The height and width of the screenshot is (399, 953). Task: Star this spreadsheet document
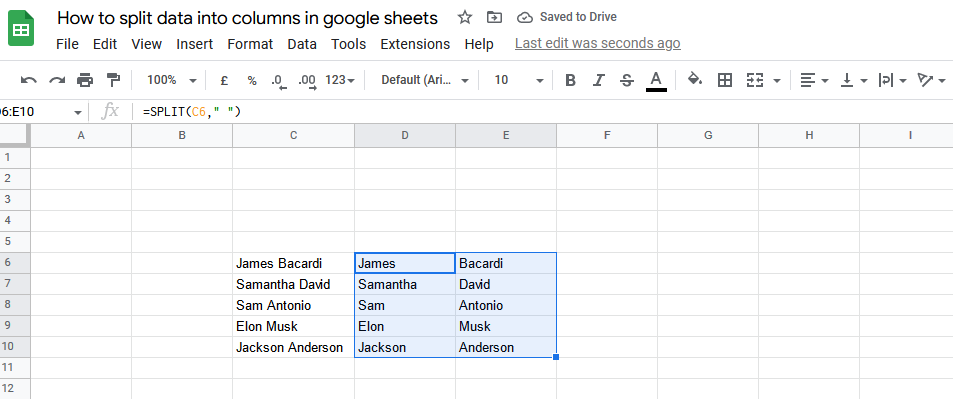[x=465, y=18]
